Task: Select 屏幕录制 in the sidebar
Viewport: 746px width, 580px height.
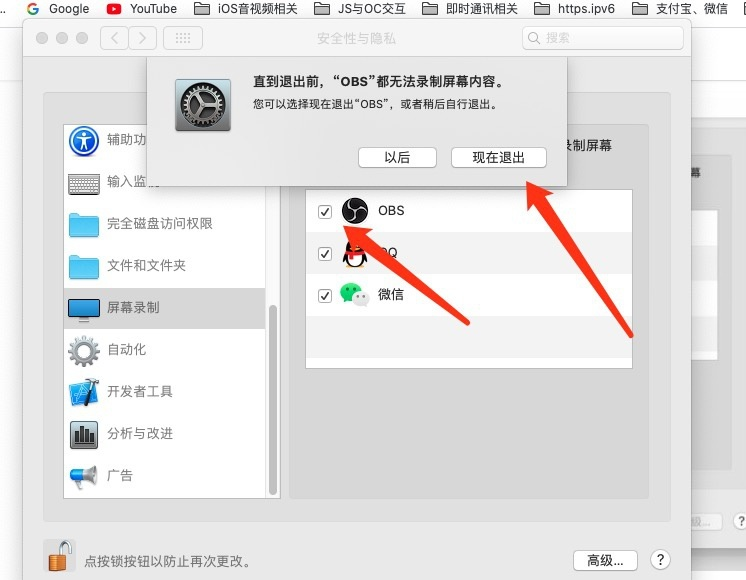Action: [164, 308]
